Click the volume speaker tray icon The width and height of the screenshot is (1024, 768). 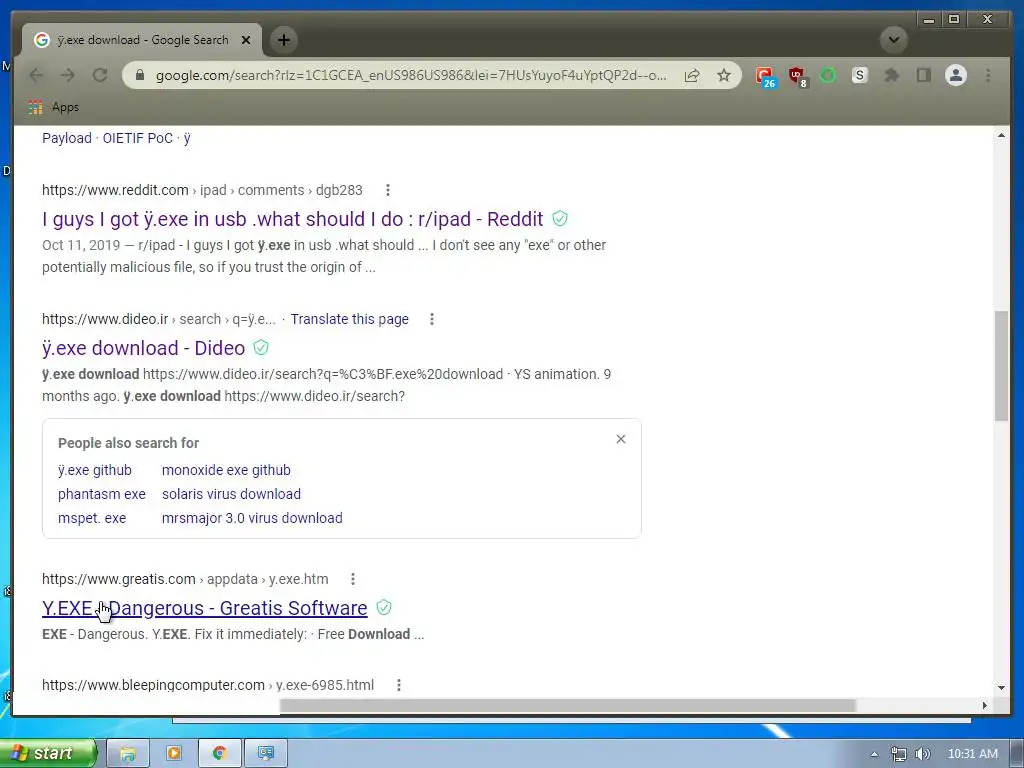922,754
